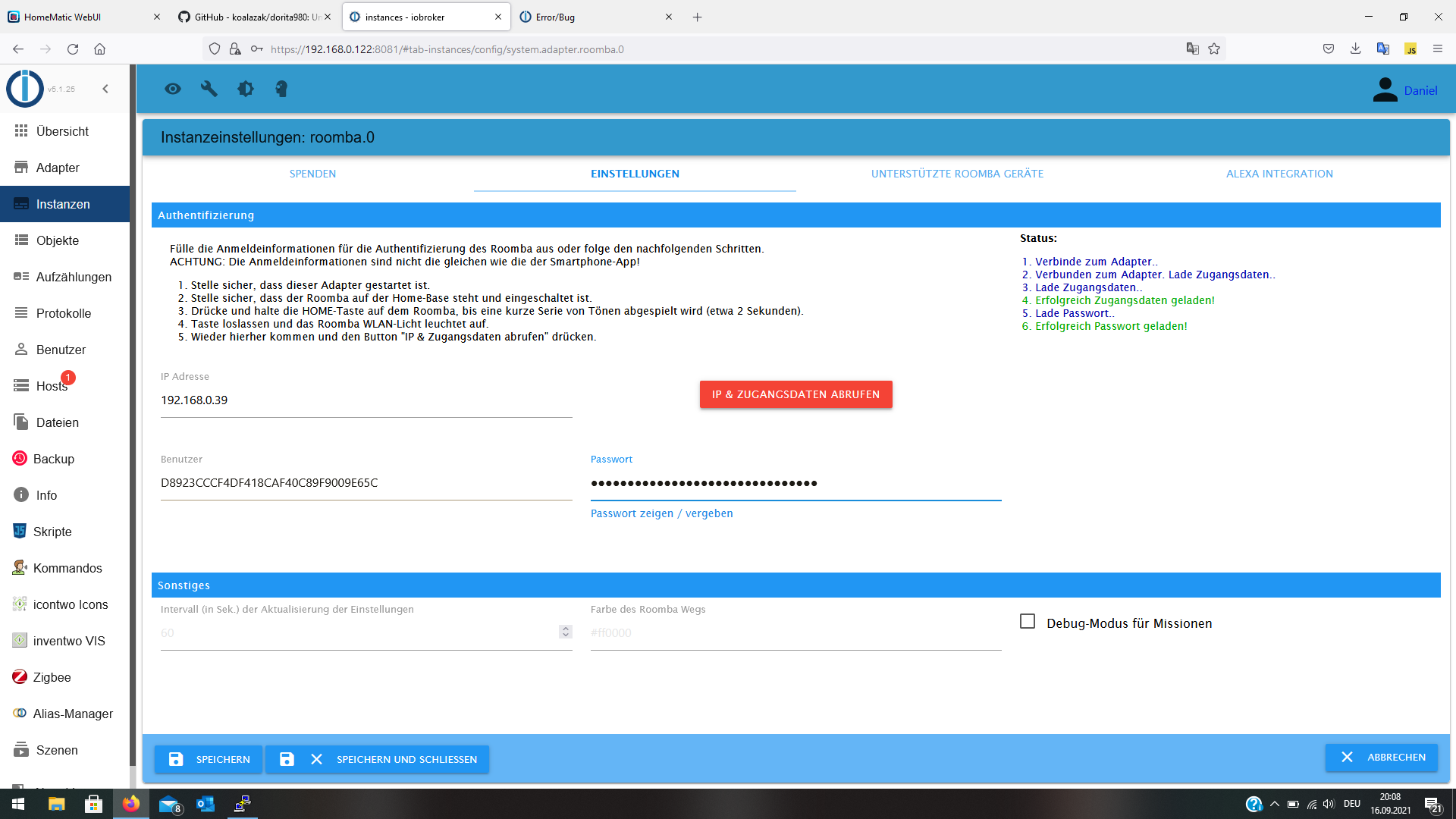Open the Alias-Manager entry

click(x=72, y=714)
